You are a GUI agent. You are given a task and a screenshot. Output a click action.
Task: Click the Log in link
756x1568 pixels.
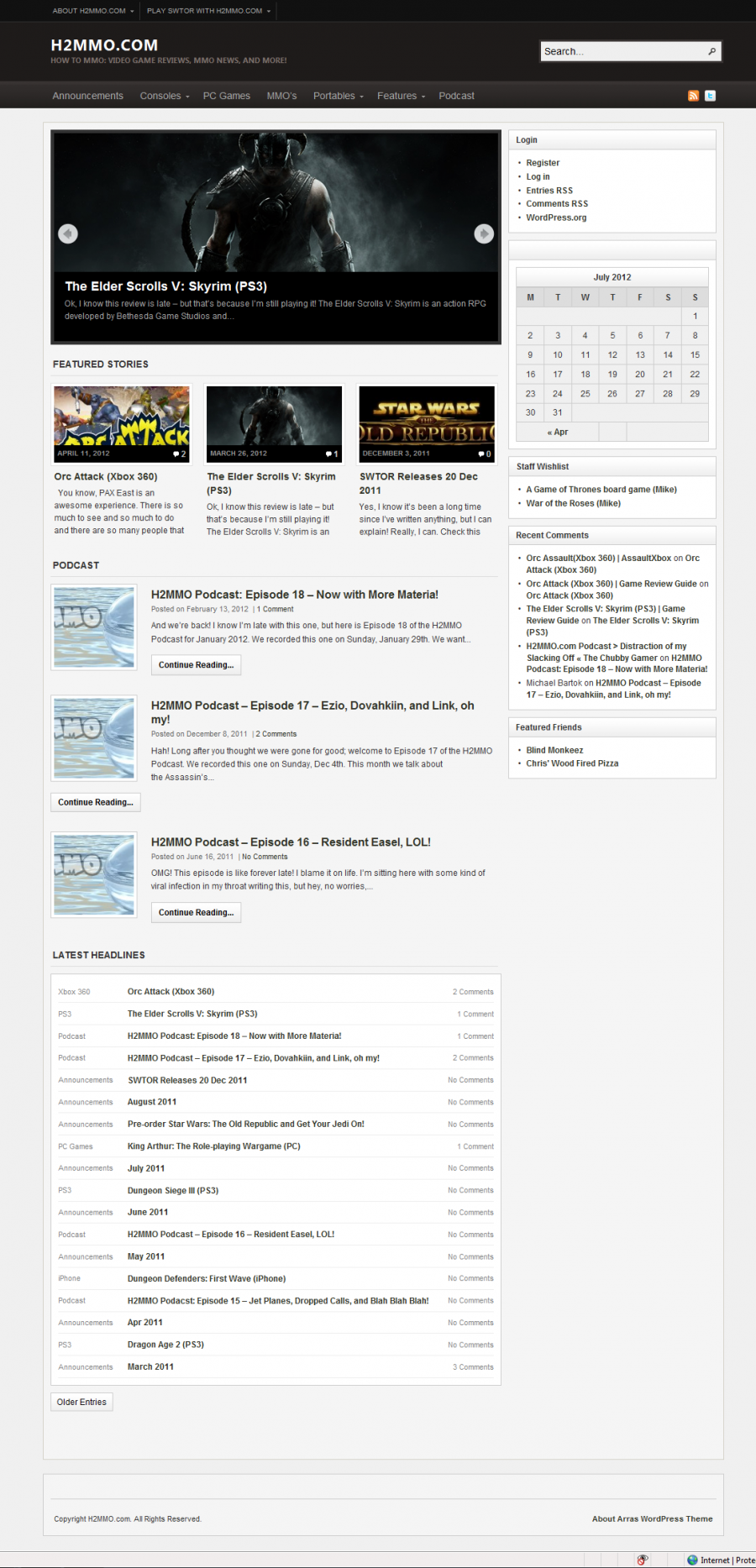click(x=538, y=176)
